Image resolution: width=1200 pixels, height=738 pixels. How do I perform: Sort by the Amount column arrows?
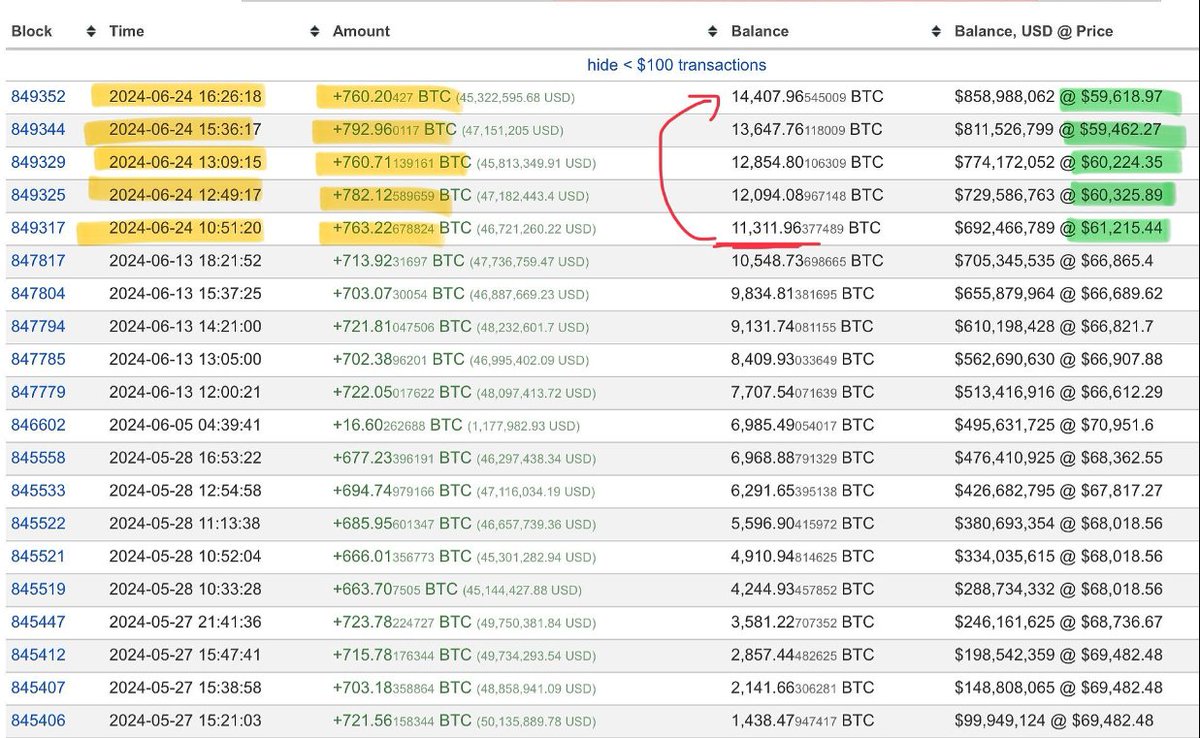pos(712,31)
